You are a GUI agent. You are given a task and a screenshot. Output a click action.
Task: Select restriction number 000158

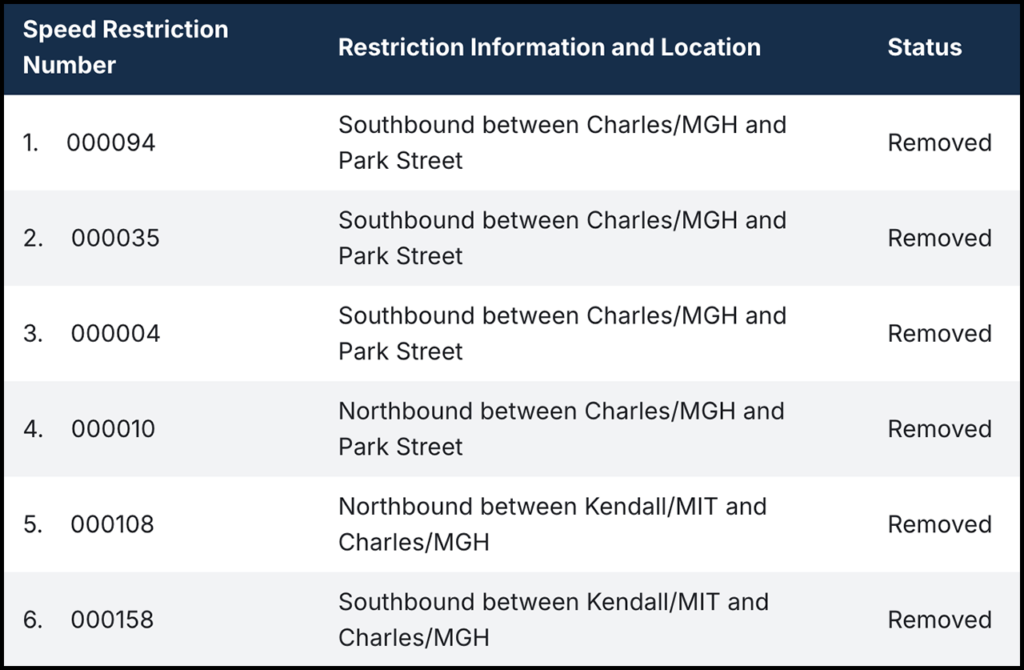(x=112, y=620)
